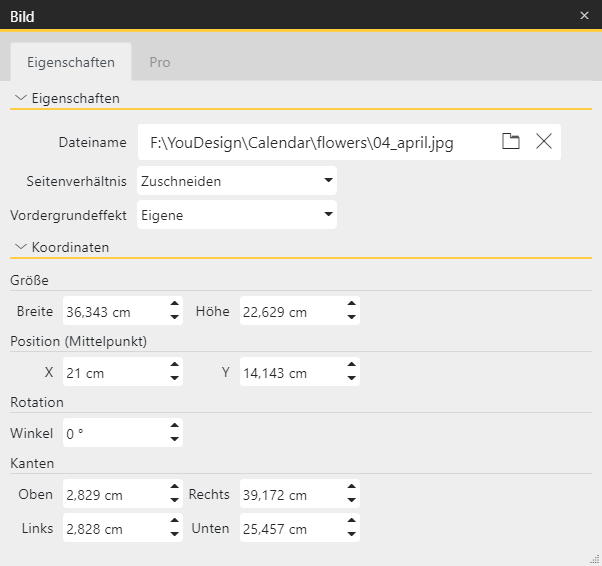602x566 pixels.
Task: Increase the Winkel rotation value
Action: click(175, 427)
